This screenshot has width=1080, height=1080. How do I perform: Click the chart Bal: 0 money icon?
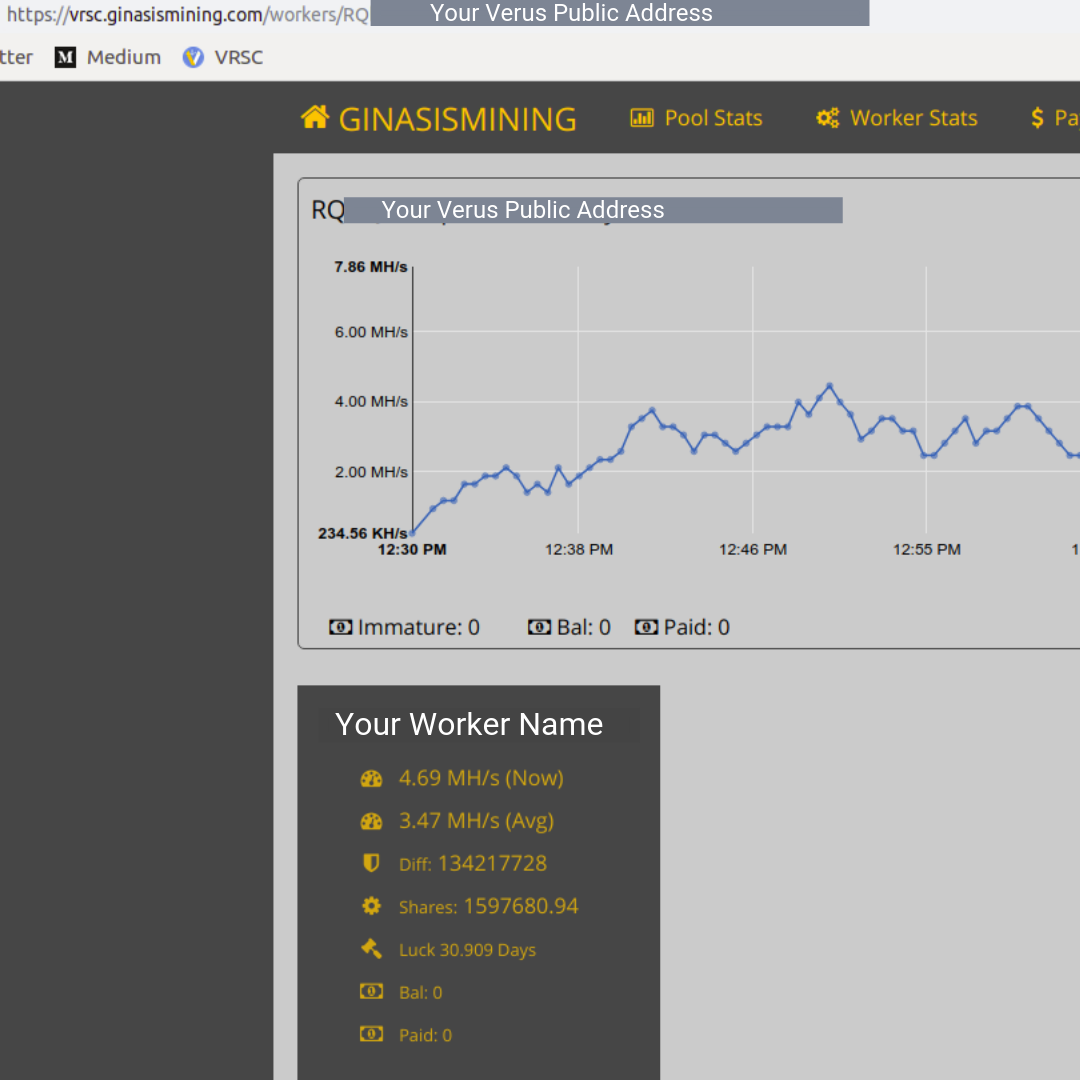(539, 627)
